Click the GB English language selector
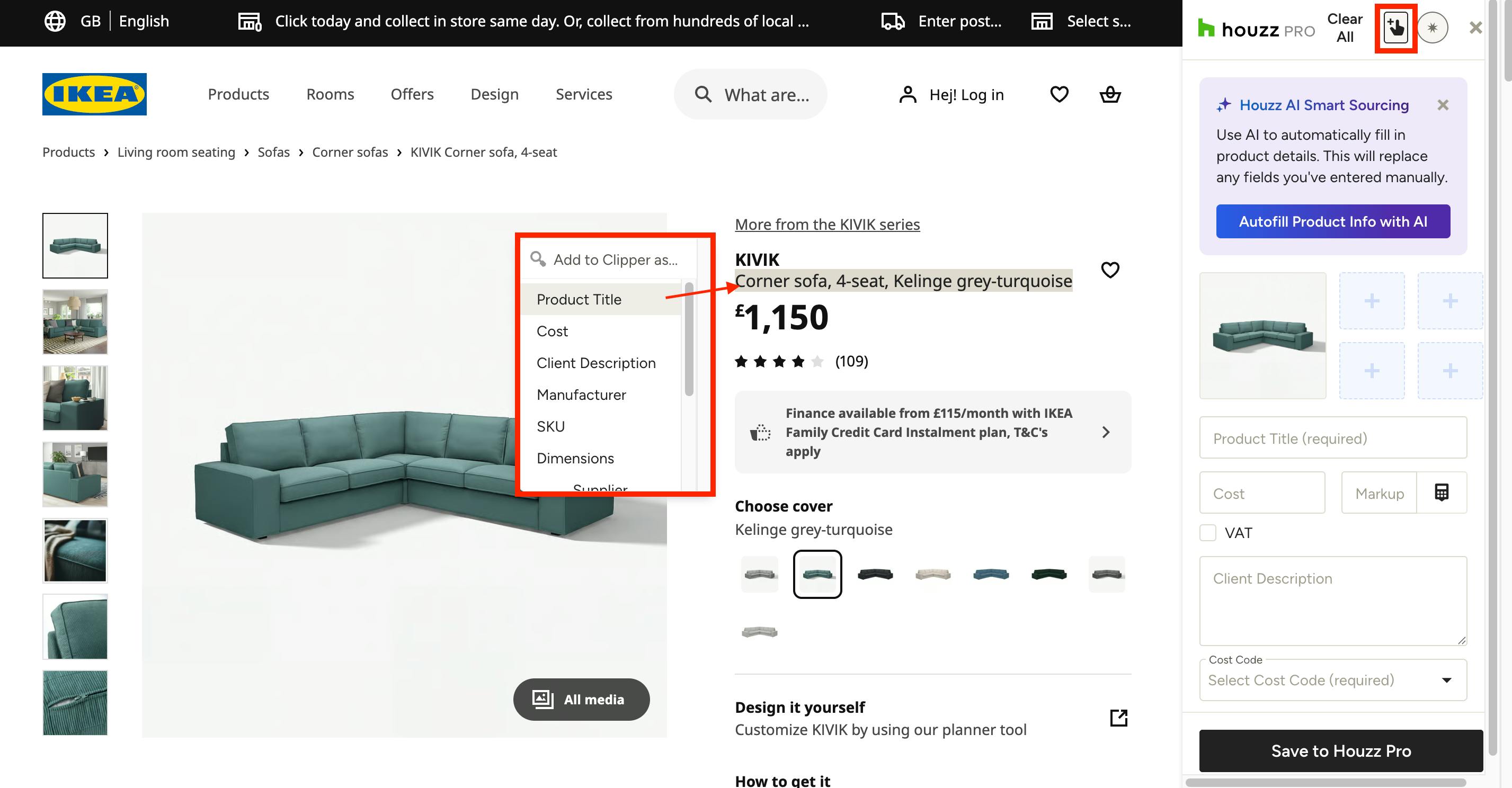This screenshot has width=1512, height=788. tap(107, 21)
